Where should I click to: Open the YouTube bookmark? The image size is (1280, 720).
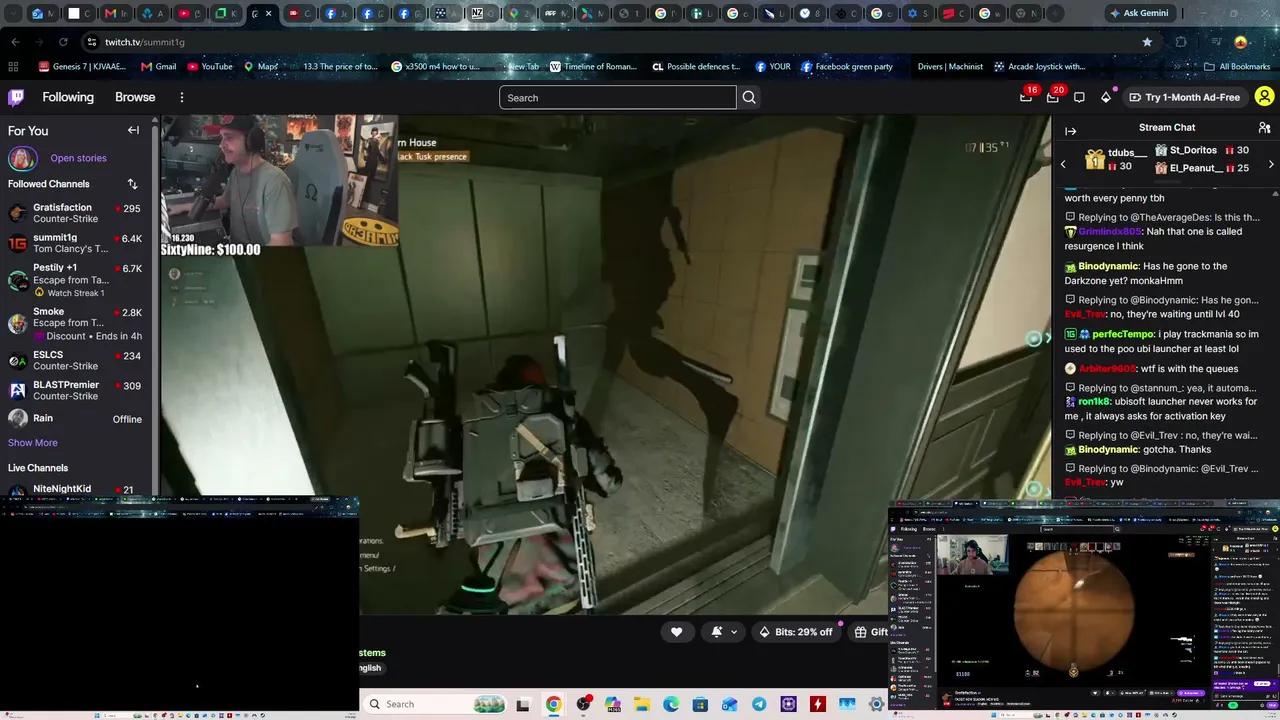point(210,67)
